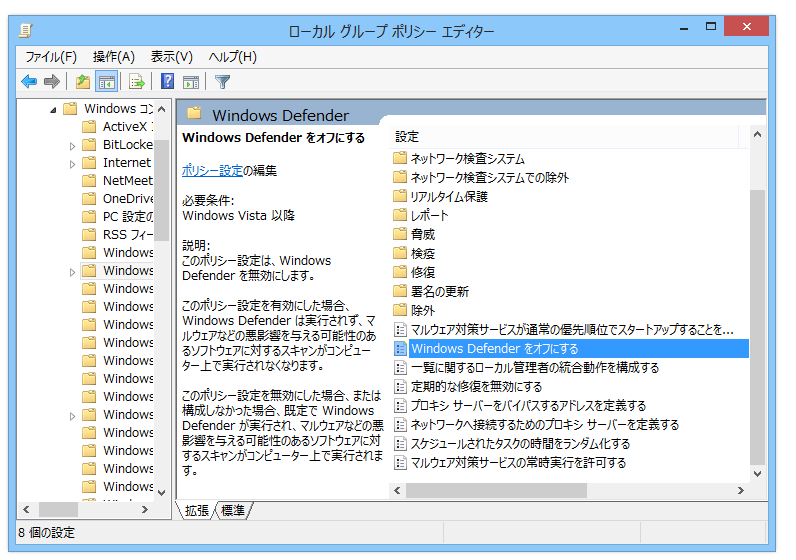Open Help via blue question mark icon
This screenshot has width=796, height=560.
pos(167,81)
